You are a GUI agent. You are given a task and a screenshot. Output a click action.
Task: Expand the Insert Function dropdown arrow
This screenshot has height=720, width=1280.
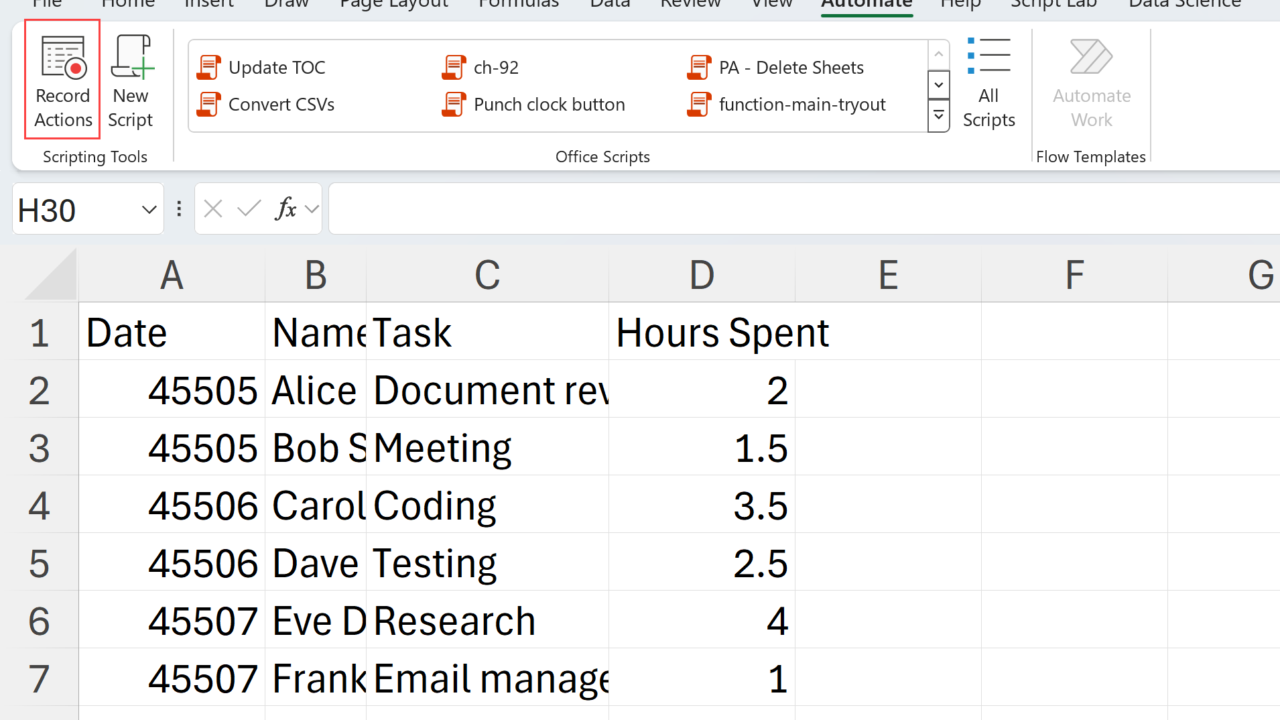pyautogui.click(x=312, y=210)
